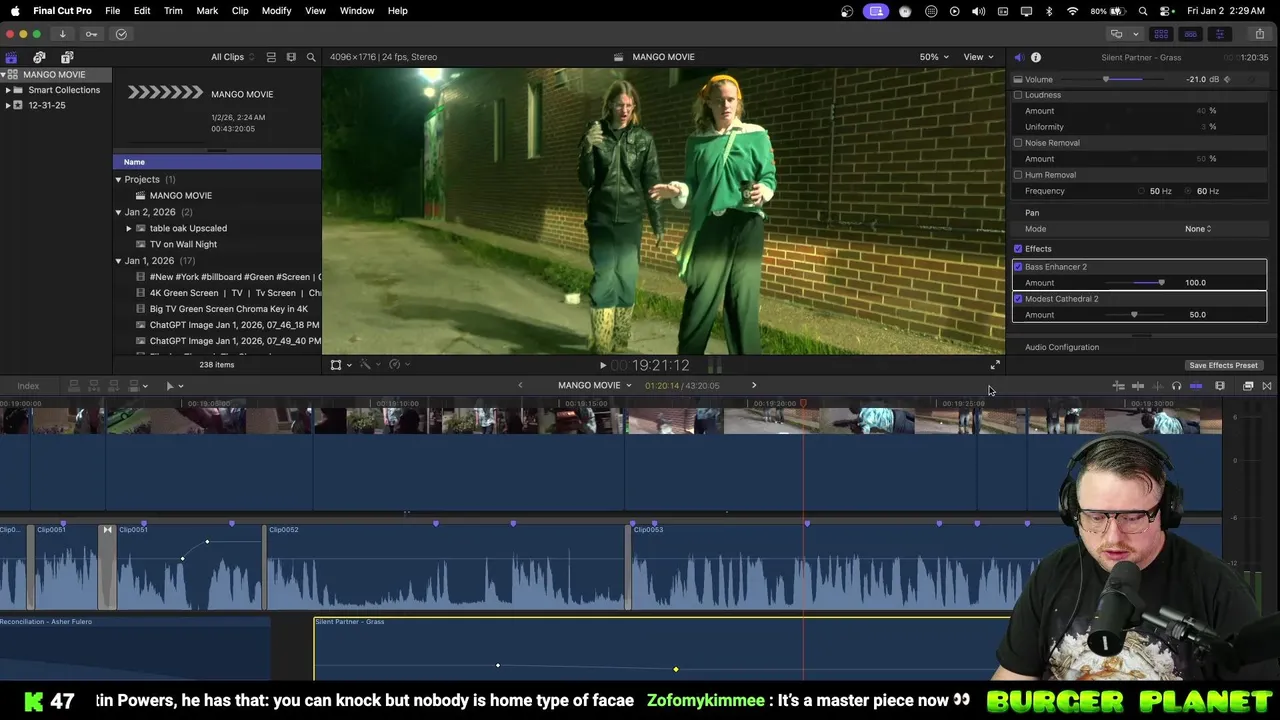The image size is (1280, 720).
Task: Click the browser search magnifier icon
Action: tap(311, 57)
